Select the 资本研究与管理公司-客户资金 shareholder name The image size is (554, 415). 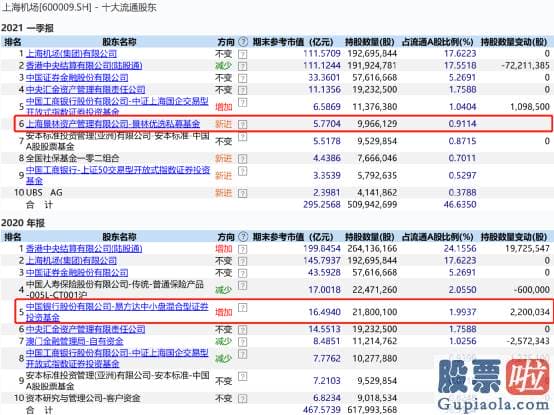(x=83, y=398)
